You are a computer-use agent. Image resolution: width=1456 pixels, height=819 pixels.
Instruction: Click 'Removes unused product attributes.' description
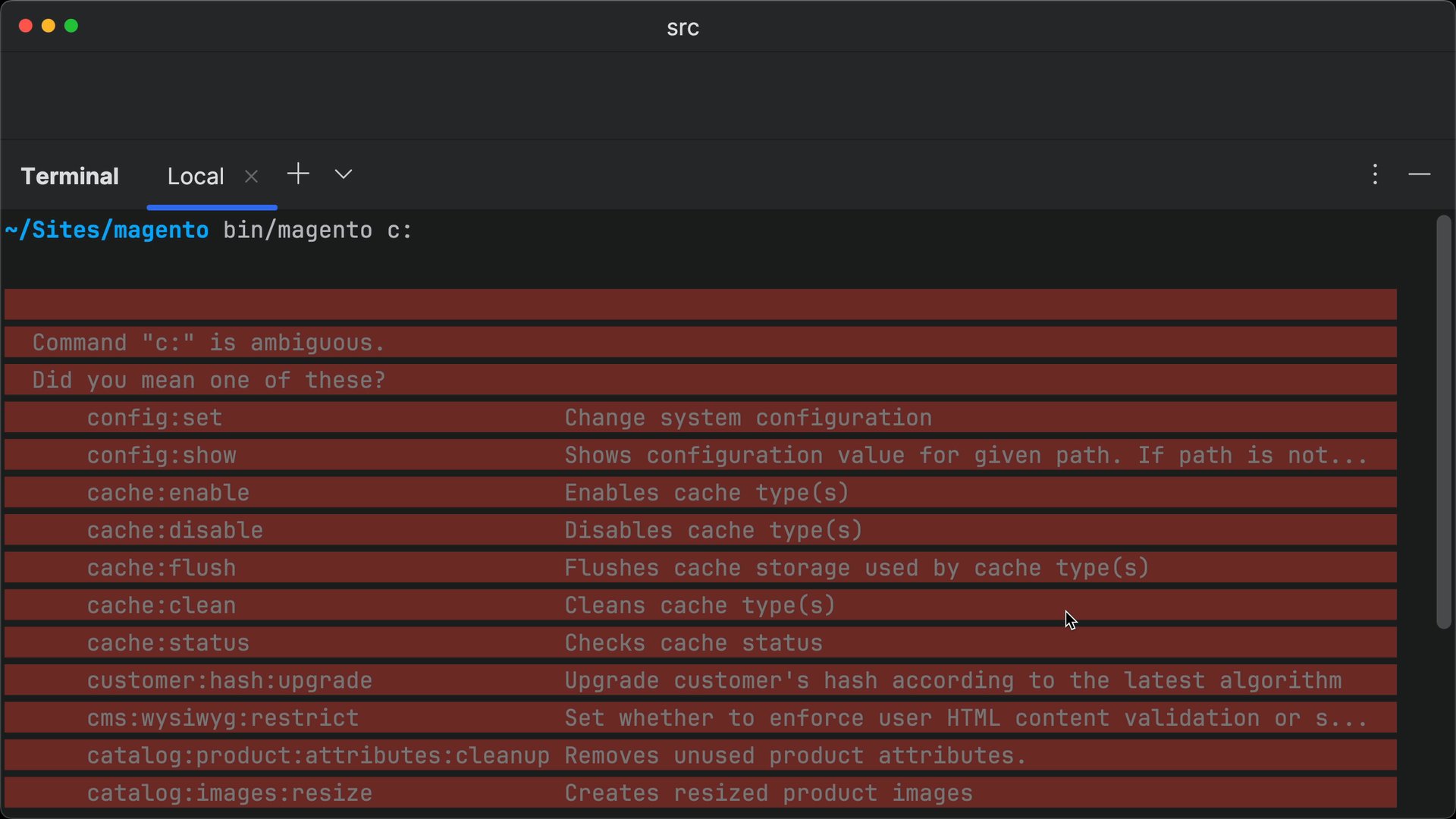click(795, 755)
